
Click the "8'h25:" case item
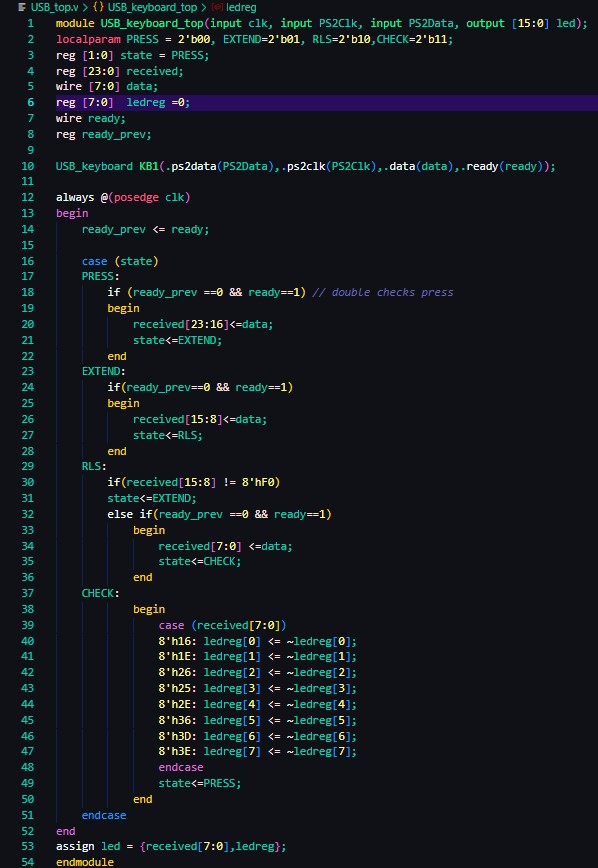tap(178, 688)
